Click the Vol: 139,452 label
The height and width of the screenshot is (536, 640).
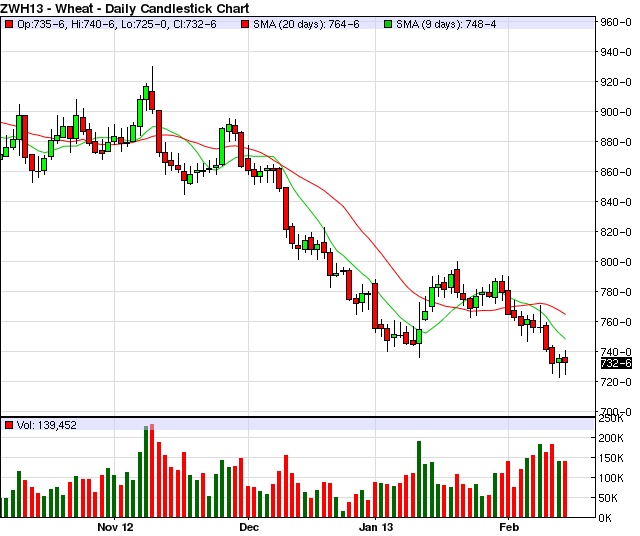(47, 425)
